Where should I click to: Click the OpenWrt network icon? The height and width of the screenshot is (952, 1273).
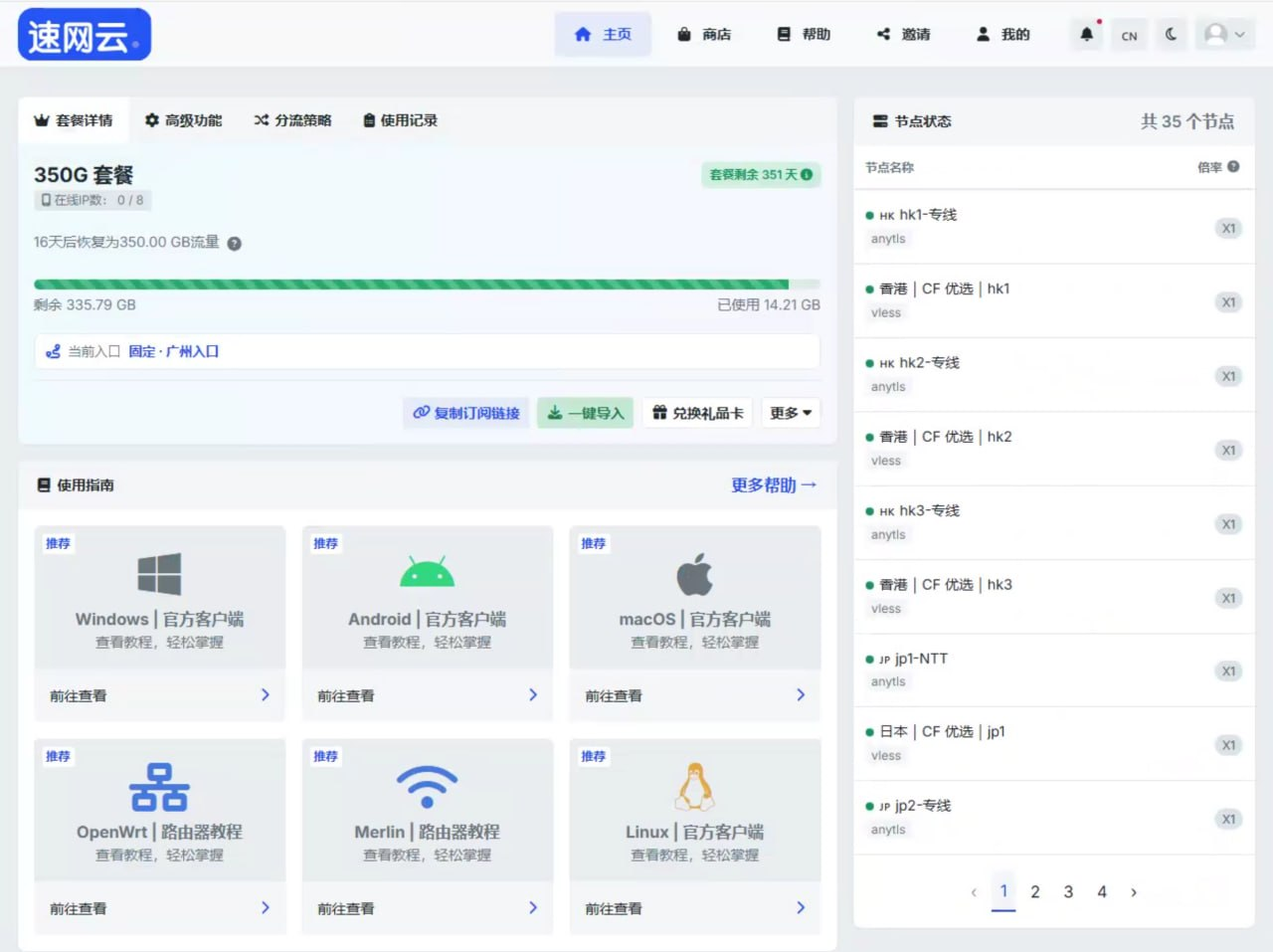point(159,787)
